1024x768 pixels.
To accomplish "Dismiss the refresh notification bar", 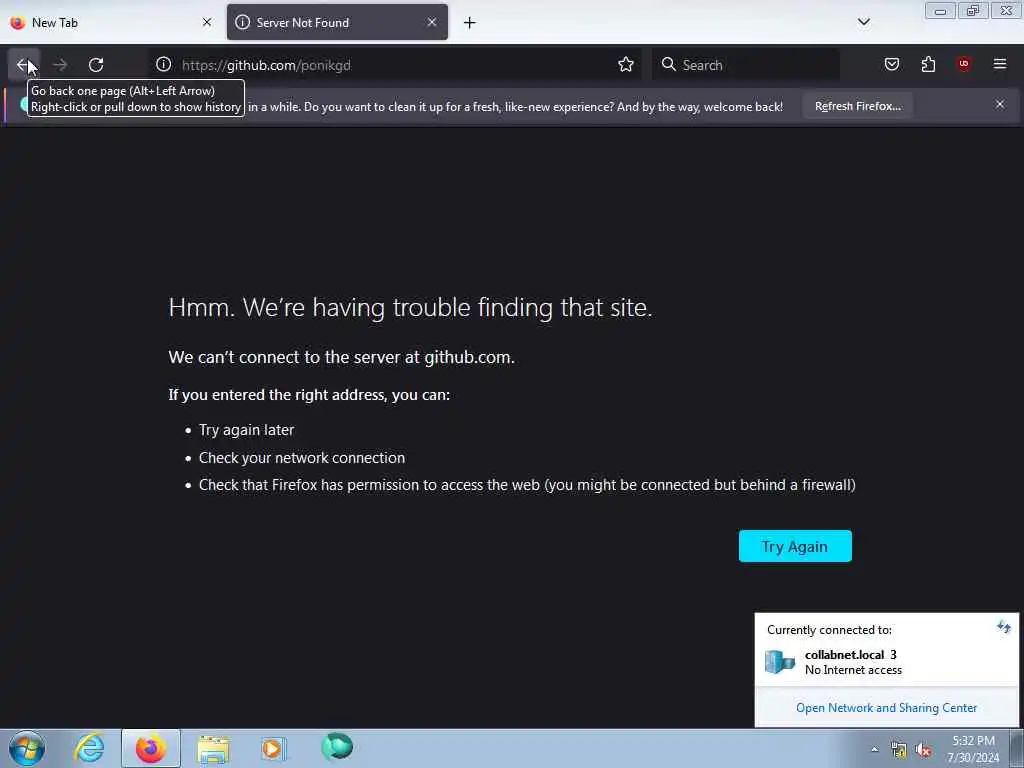I will 1000,104.
